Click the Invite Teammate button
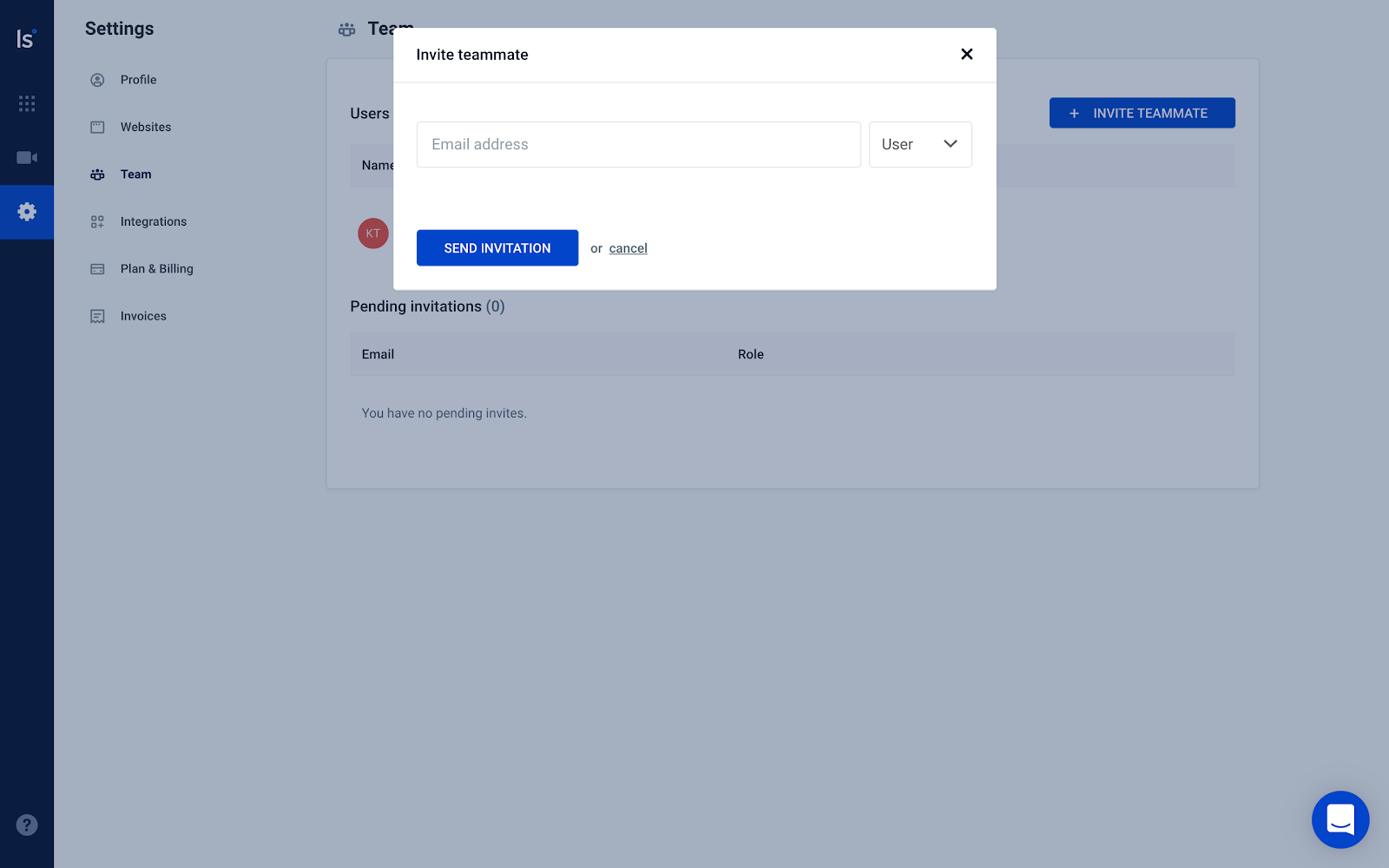 [1141, 113]
